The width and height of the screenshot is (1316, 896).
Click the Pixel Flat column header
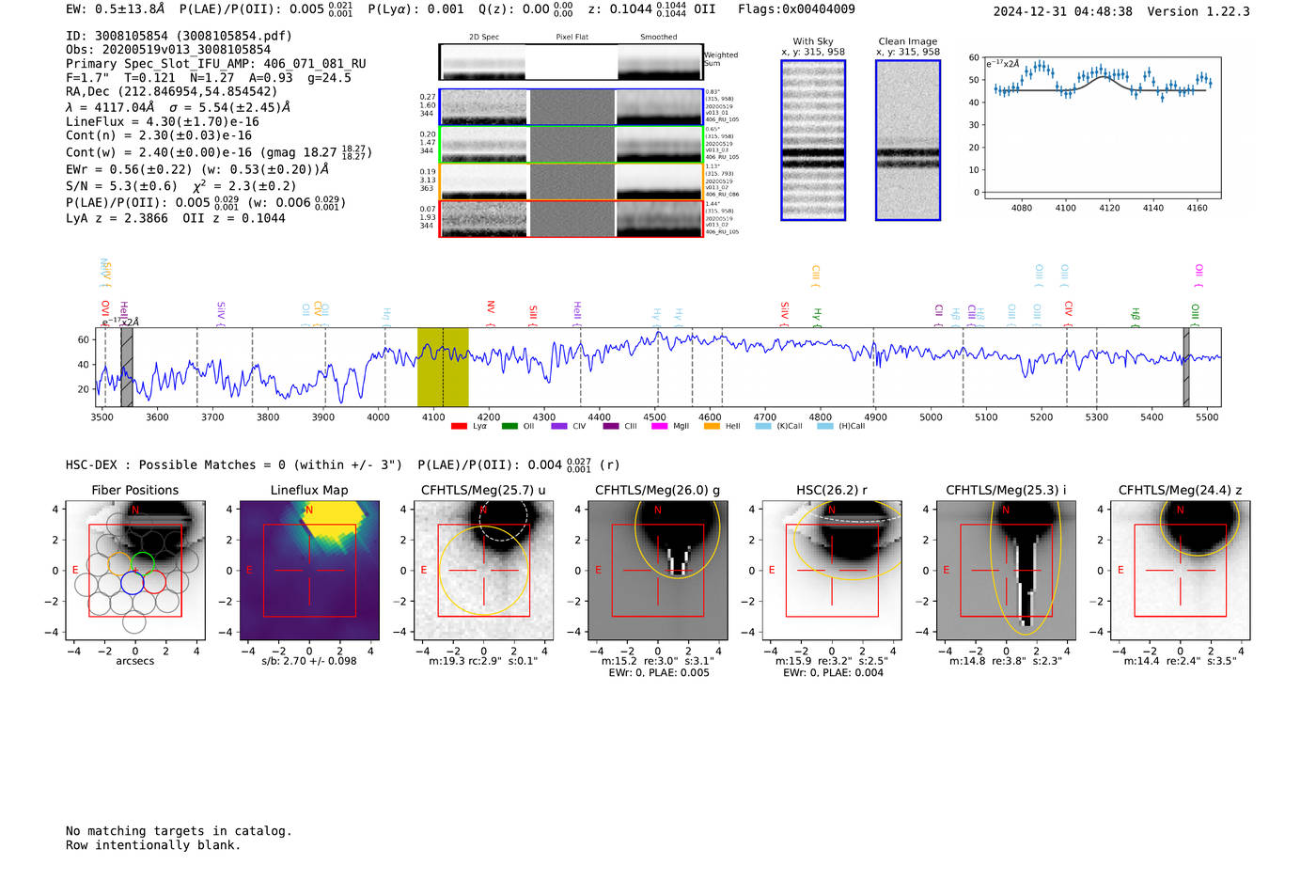[x=572, y=38]
